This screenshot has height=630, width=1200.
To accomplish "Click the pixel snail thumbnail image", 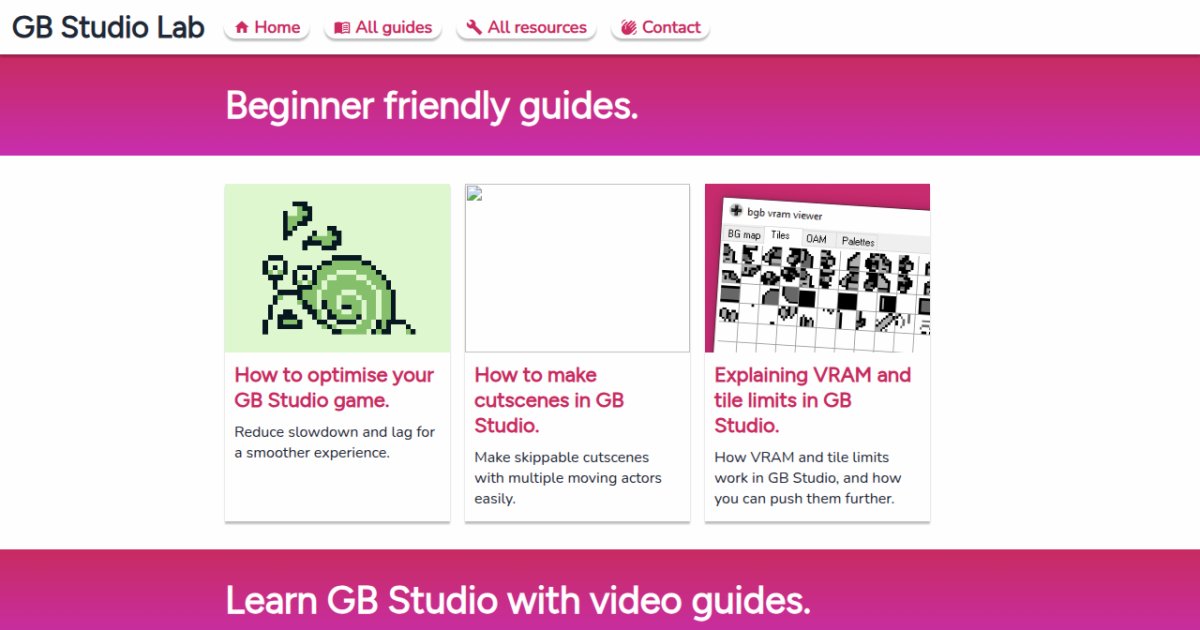I will (337, 268).
